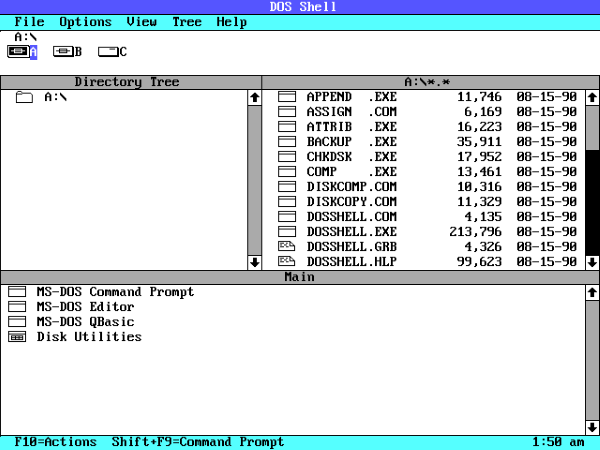Click the 213,796 file size value
This screenshot has width=600, height=450.
(x=475, y=232)
